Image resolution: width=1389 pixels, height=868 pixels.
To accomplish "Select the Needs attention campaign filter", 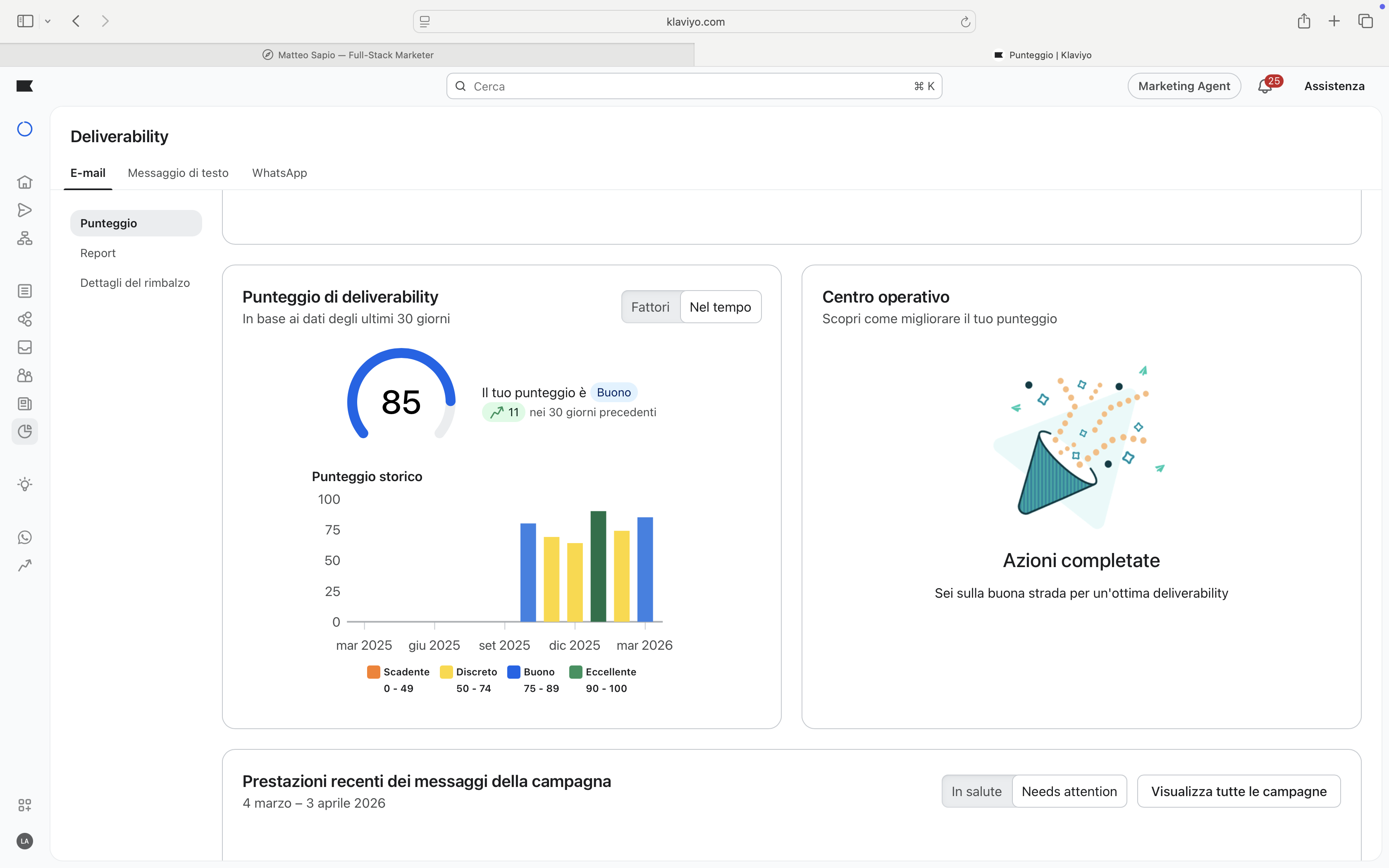I will pos(1069,792).
